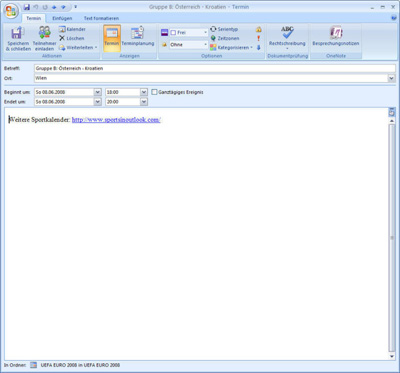The image size is (400, 373).
Task: Click the Office button orb
Action: point(11,11)
